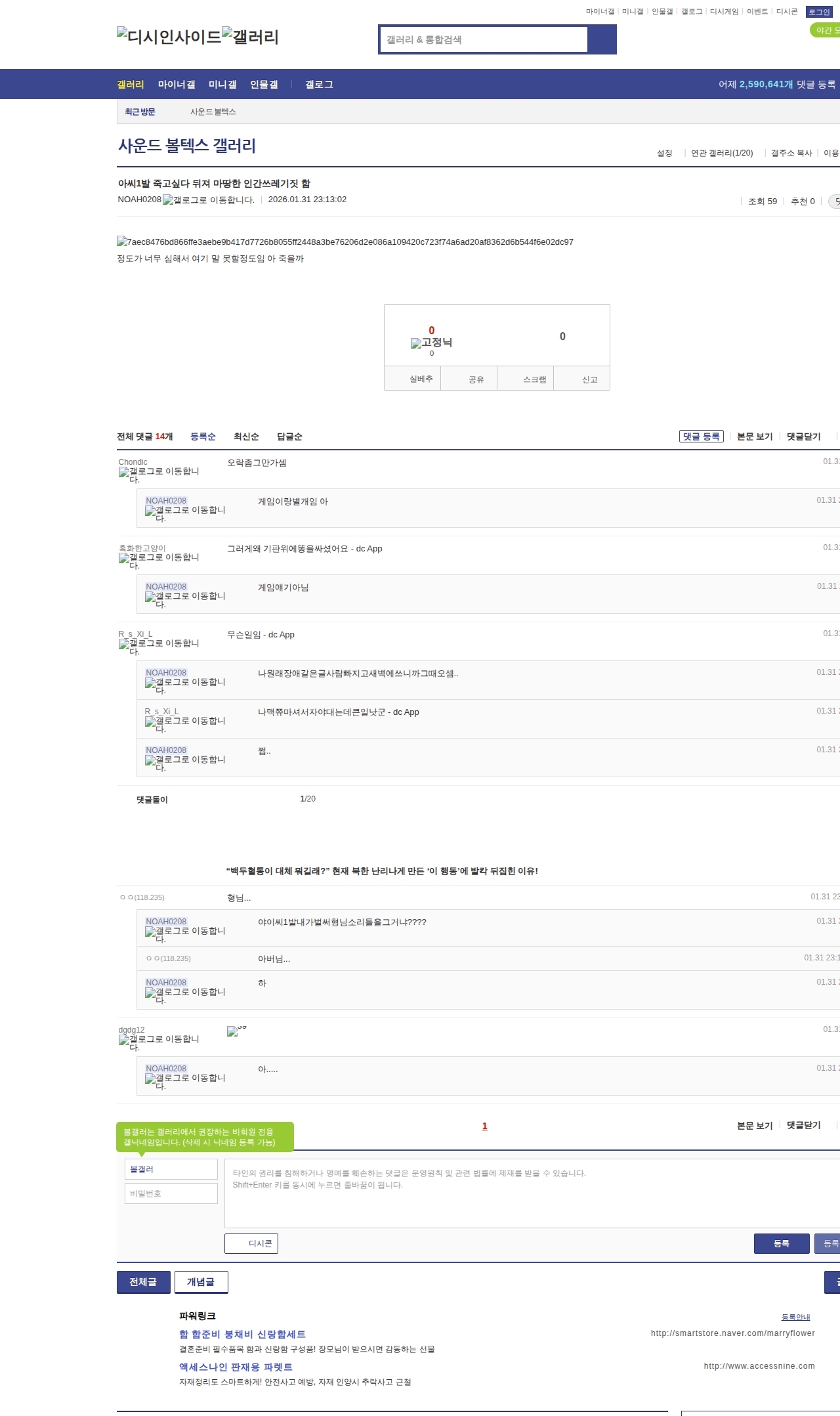
Task: Open the 디시콘 picker below the comment box
Action: click(x=251, y=1243)
